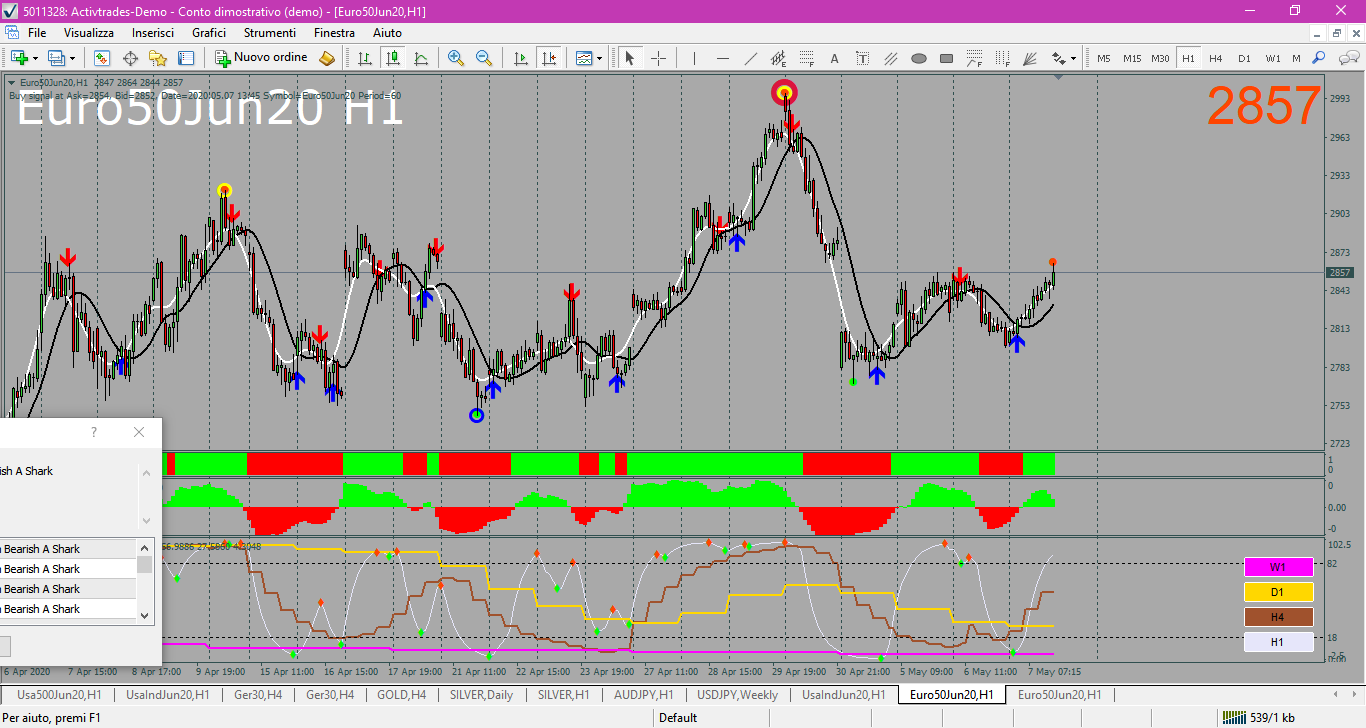Toggle Auto Scroll on the chart
The width and height of the screenshot is (1366, 728).
coord(520,58)
